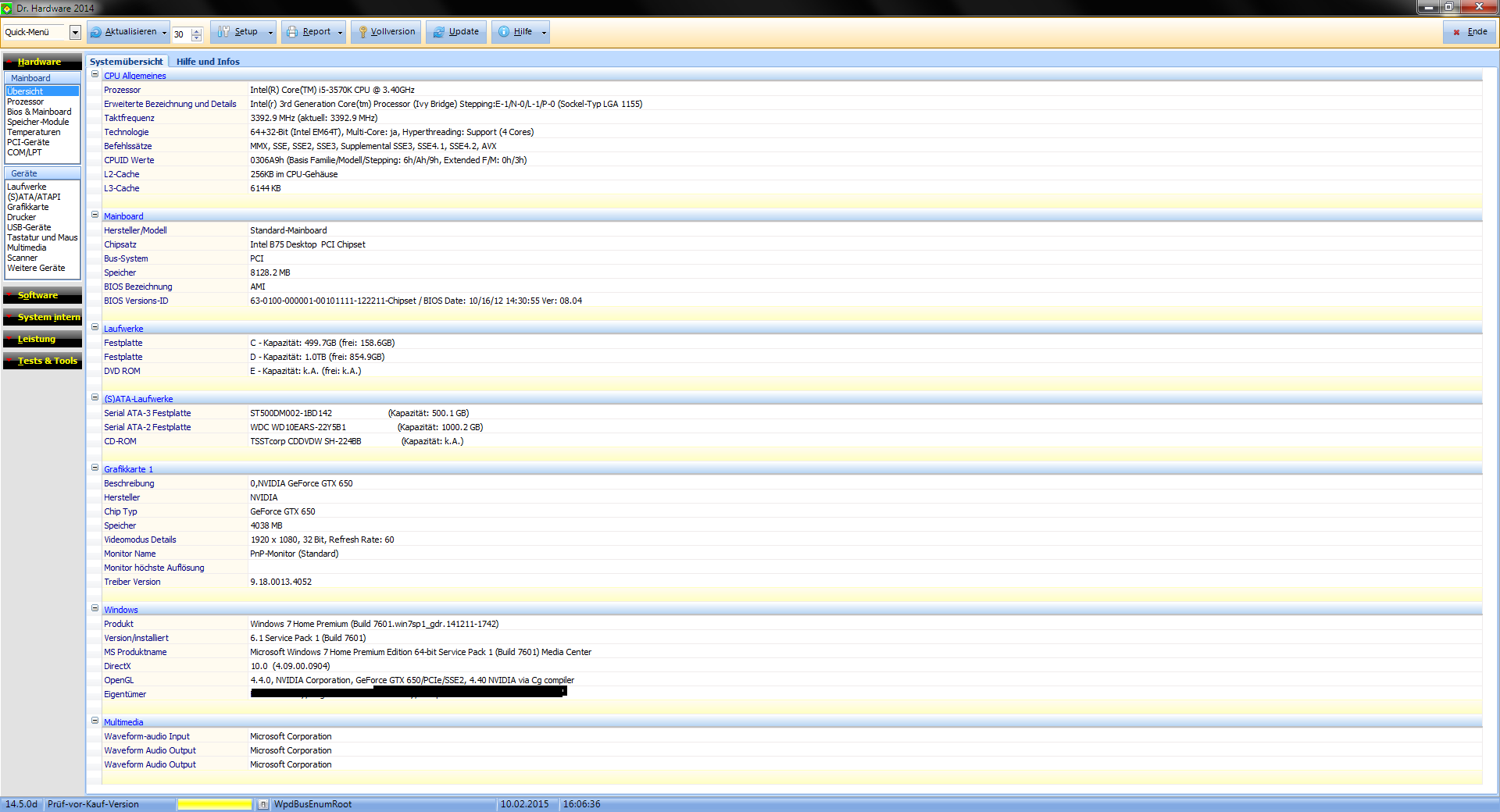
Task: Open the Leistung sidebar category
Action: (42, 339)
